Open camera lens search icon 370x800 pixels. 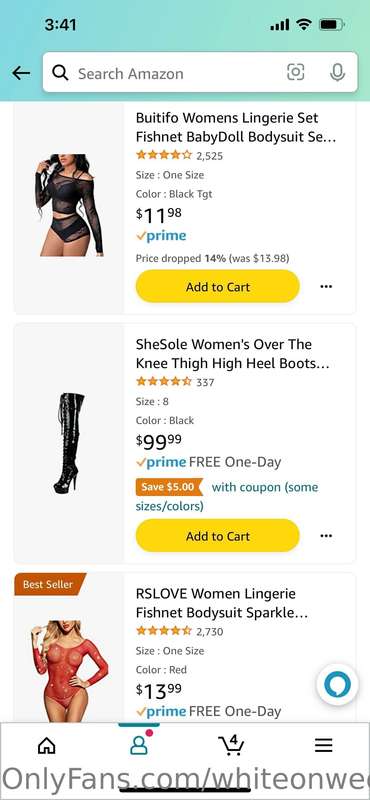point(295,72)
